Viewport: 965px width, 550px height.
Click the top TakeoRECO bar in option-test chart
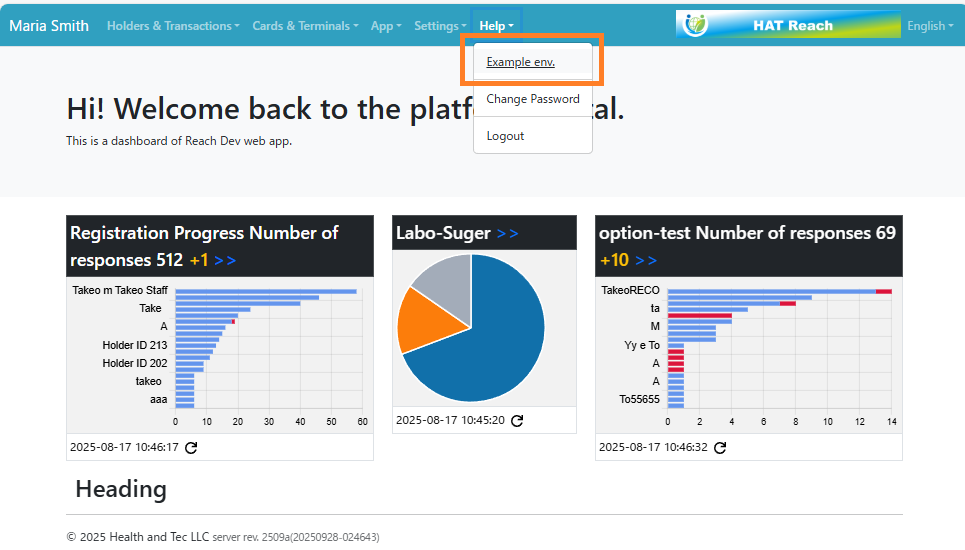tap(770, 291)
